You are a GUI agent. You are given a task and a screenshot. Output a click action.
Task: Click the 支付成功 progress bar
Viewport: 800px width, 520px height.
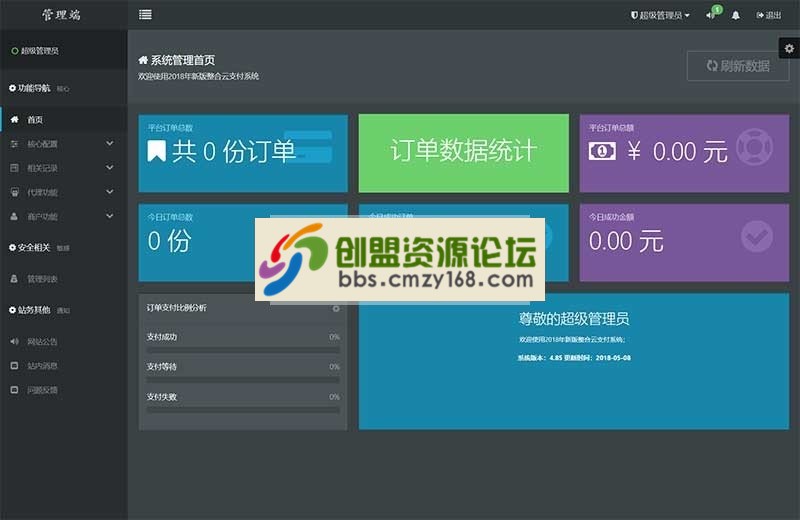(243, 351)
